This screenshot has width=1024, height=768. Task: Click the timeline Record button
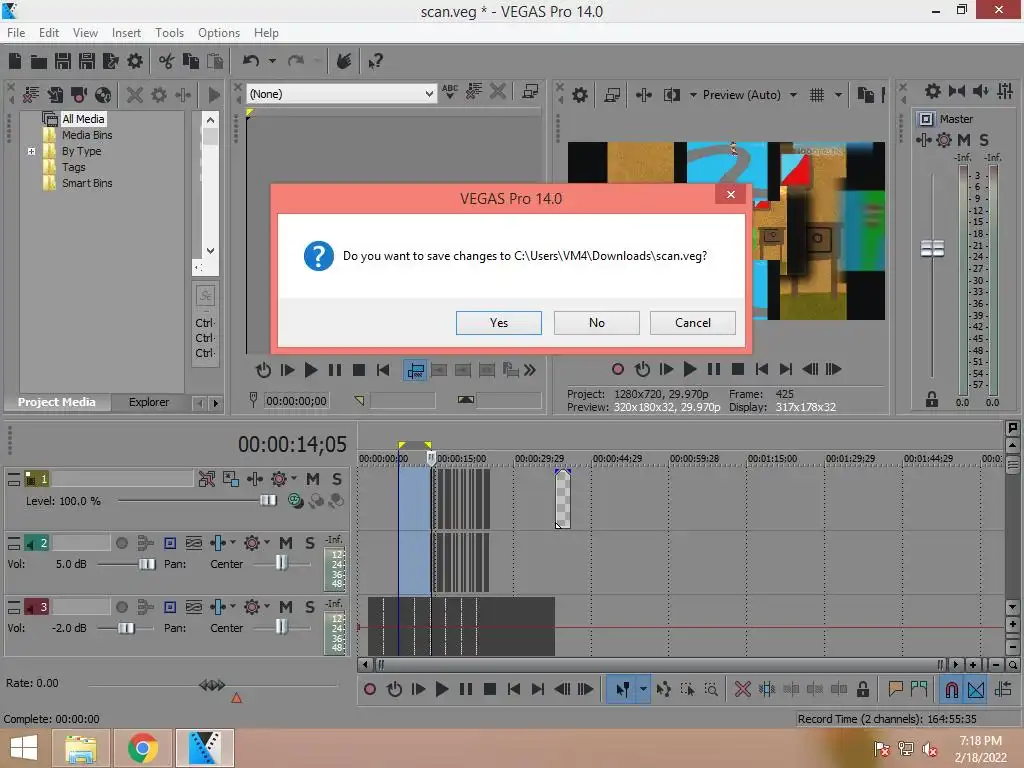tap(370, 689)
